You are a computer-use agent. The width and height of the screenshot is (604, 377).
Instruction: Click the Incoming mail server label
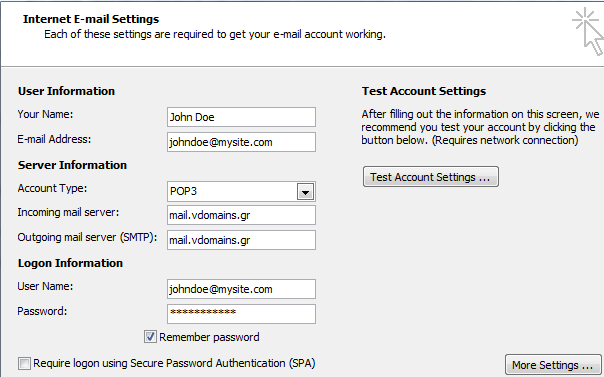click(68, 213)
